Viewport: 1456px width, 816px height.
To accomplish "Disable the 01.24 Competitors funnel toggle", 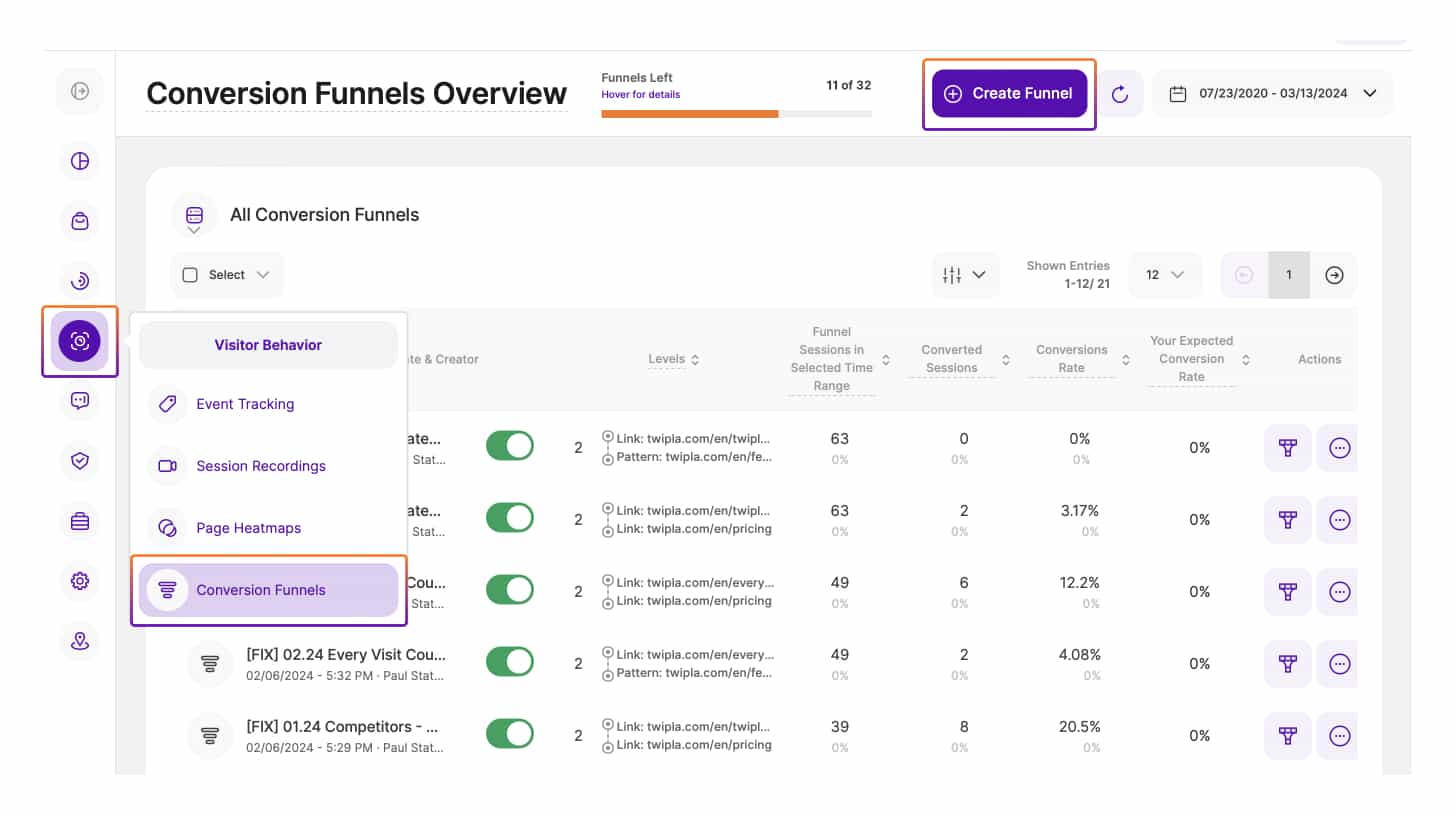I will 510,735.
